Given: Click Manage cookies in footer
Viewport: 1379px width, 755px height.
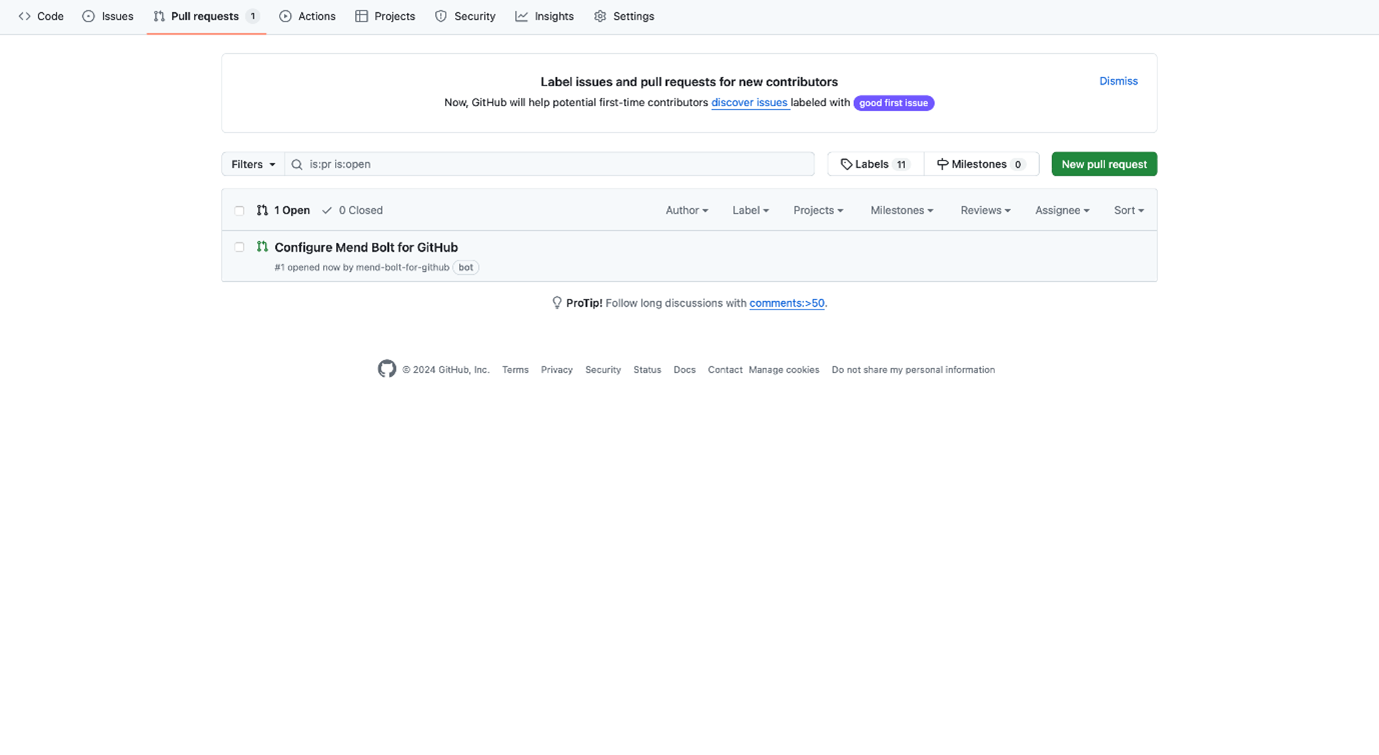Looking at the screenshot, I should pyautogui.click(x=784, y=370).
